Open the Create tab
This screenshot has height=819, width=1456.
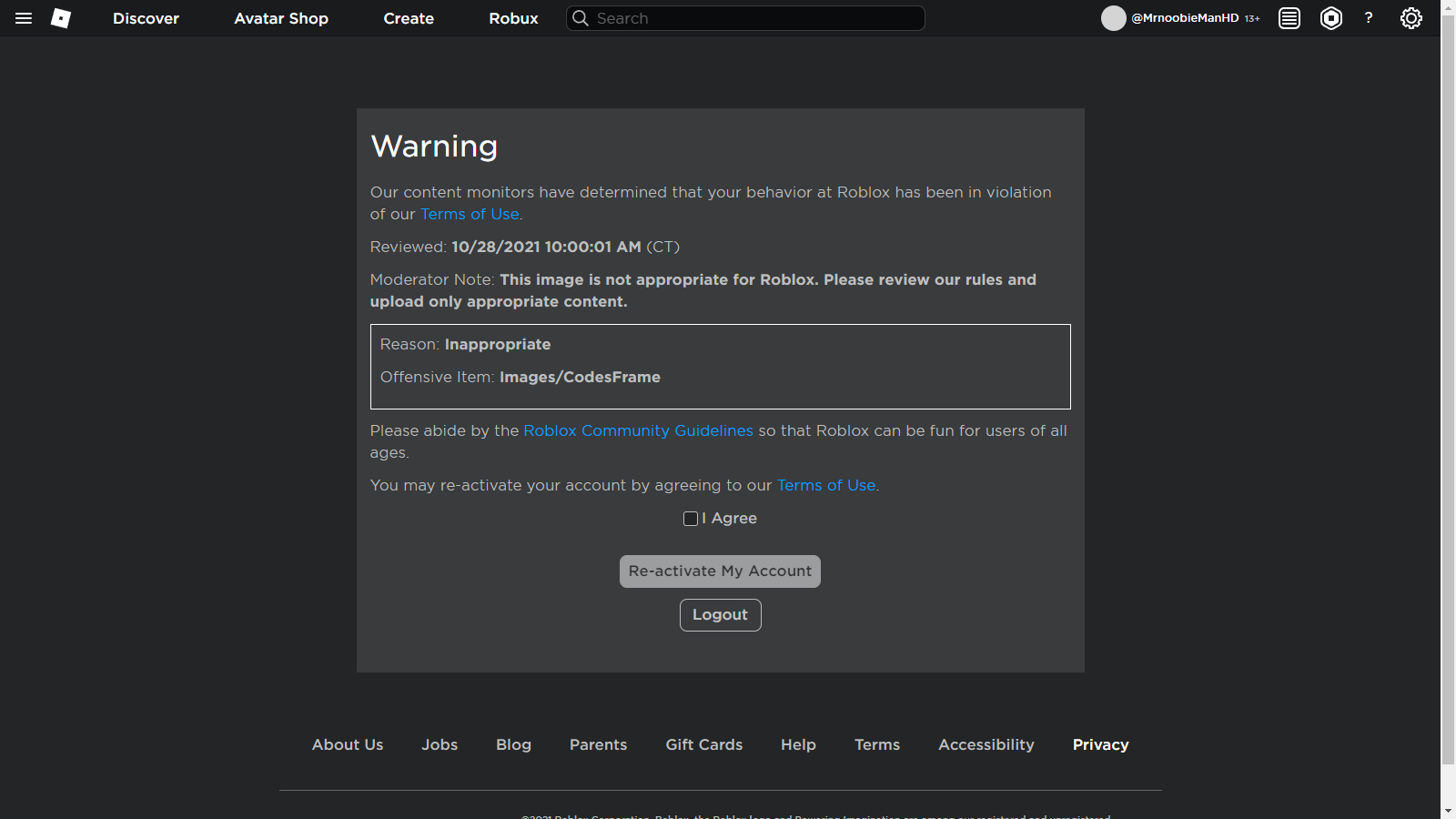tap(409, 18)
